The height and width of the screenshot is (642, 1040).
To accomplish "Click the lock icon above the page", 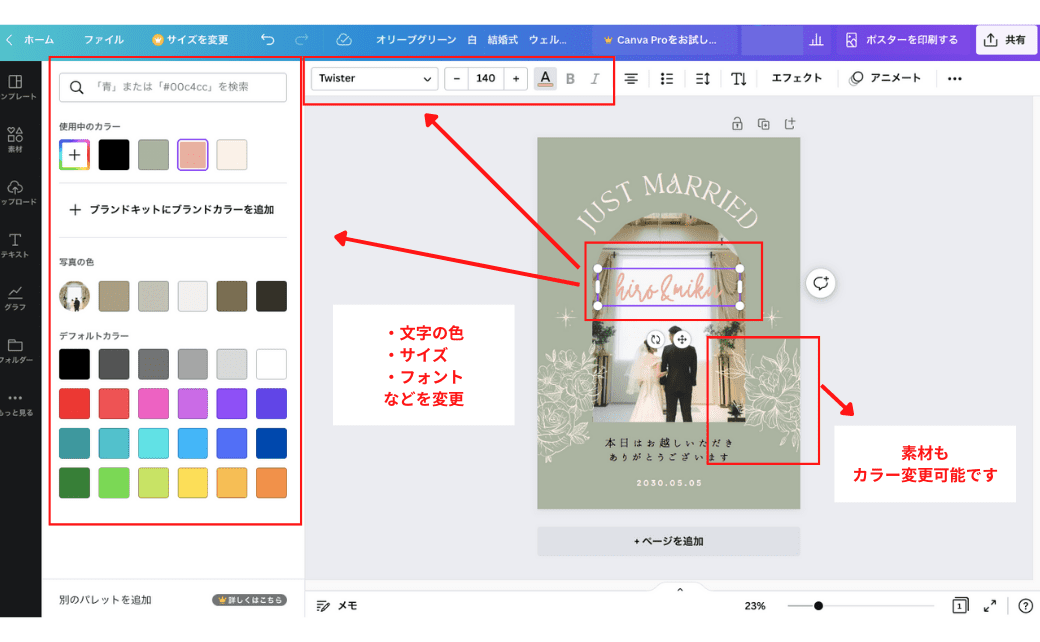I will click(737, 124).
